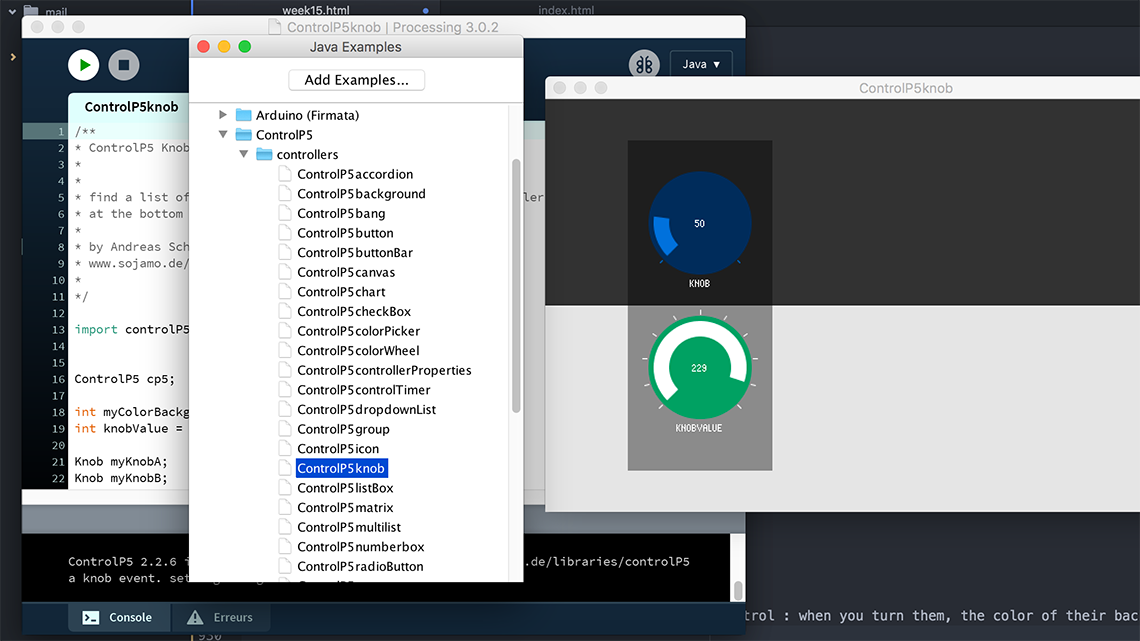Click the ControlP5matrix file icon
This screenshot has height=641, width=1140.
point(285,507)
